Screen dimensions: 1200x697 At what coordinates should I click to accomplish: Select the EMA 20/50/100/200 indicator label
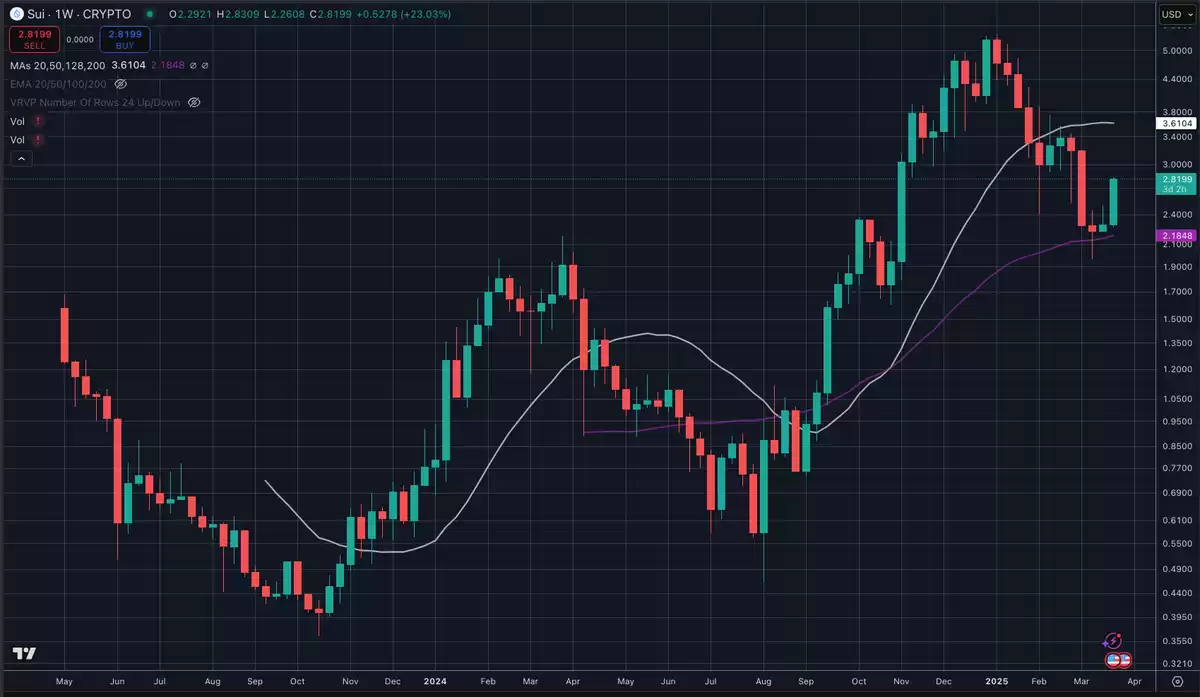tap(60, 84)
